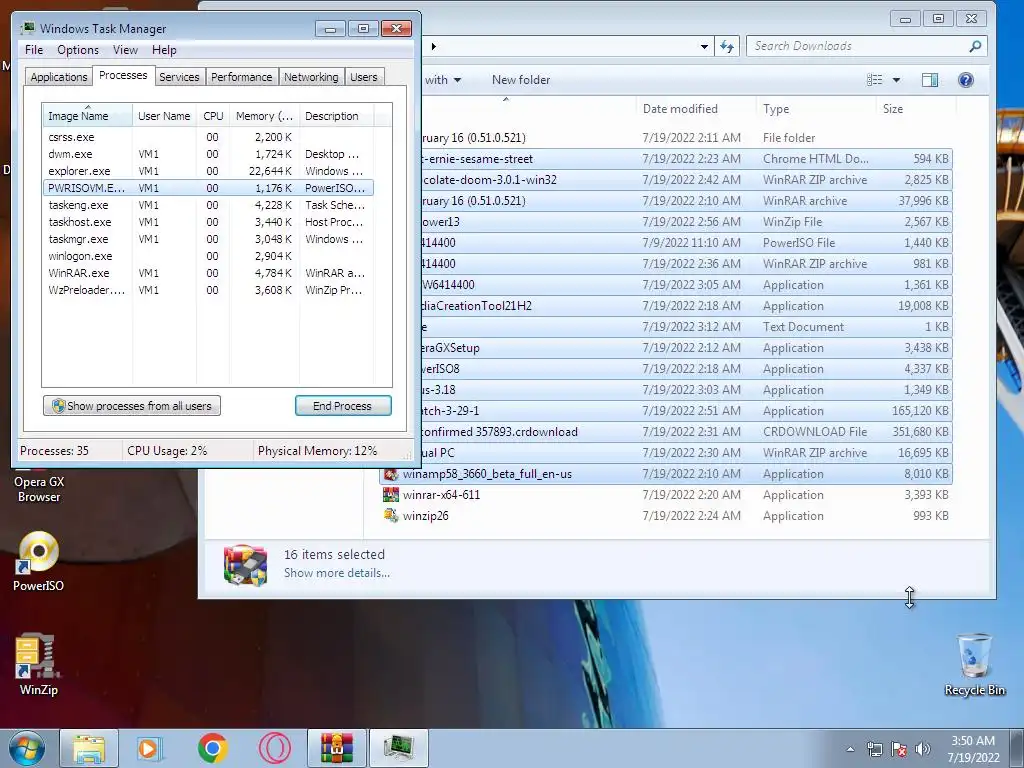The width and height of the screenshot is (1024, 768).
Task: Open Task Manager Help menu
Action: point(164,50)
